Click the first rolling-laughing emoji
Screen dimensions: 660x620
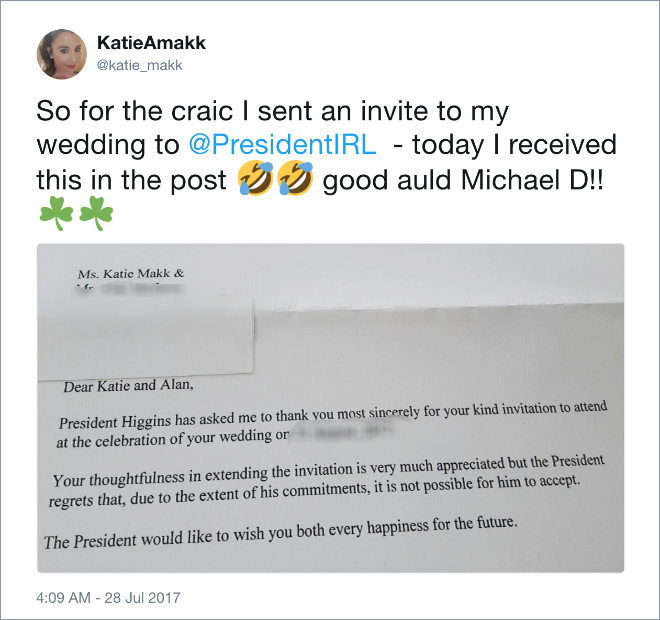255,178
